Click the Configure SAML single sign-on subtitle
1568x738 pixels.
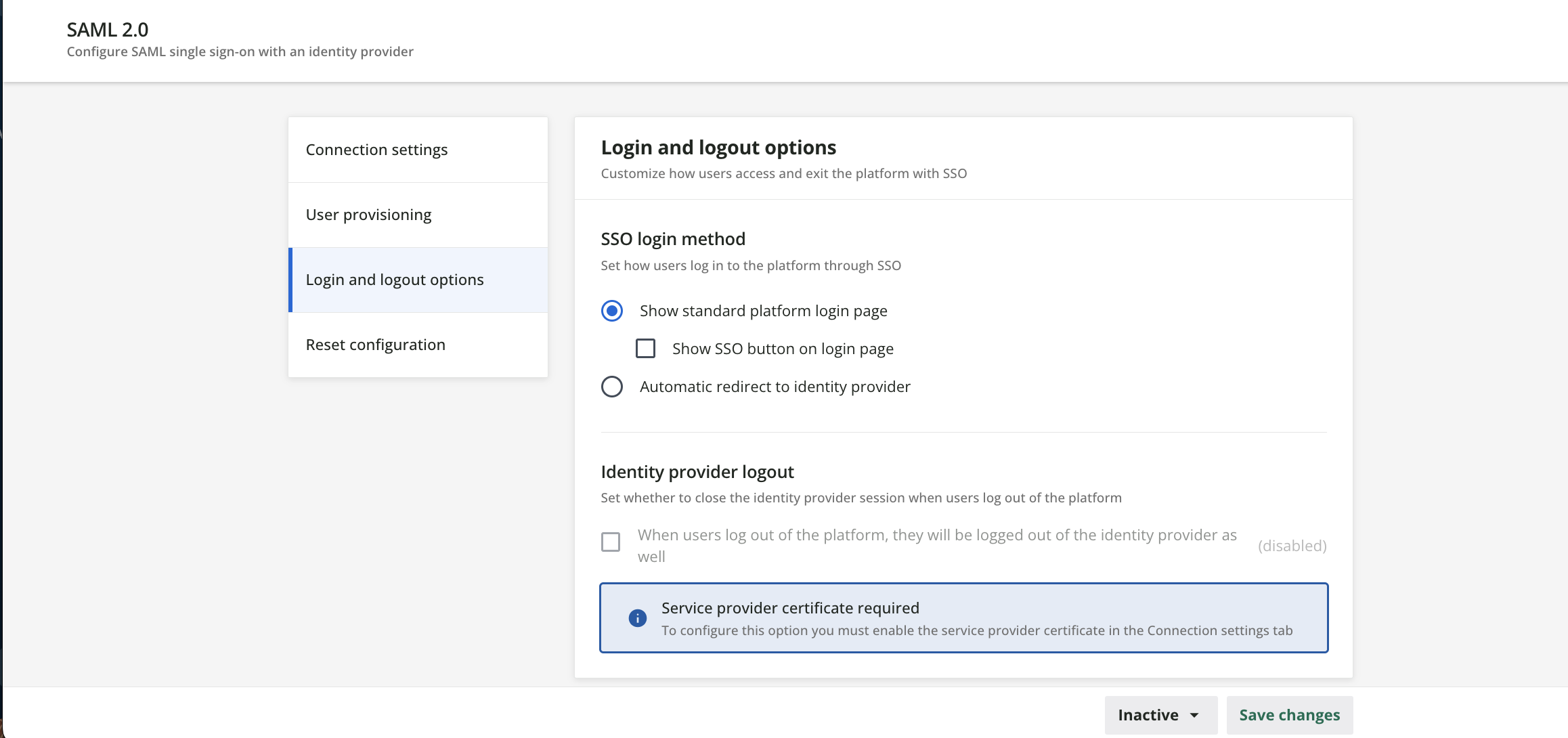tap(240, 52)
